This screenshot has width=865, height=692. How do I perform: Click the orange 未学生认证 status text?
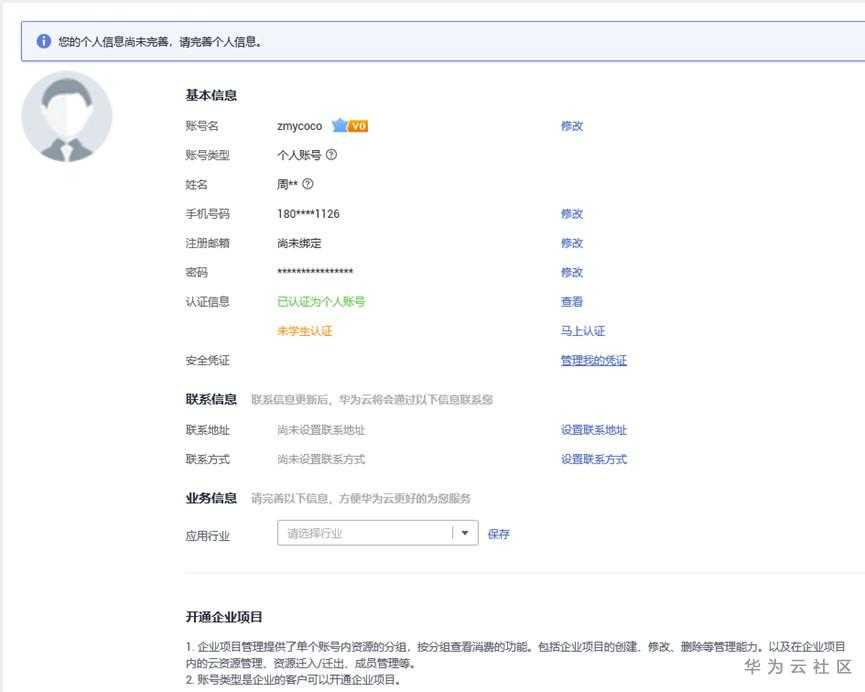pos(305,331)
